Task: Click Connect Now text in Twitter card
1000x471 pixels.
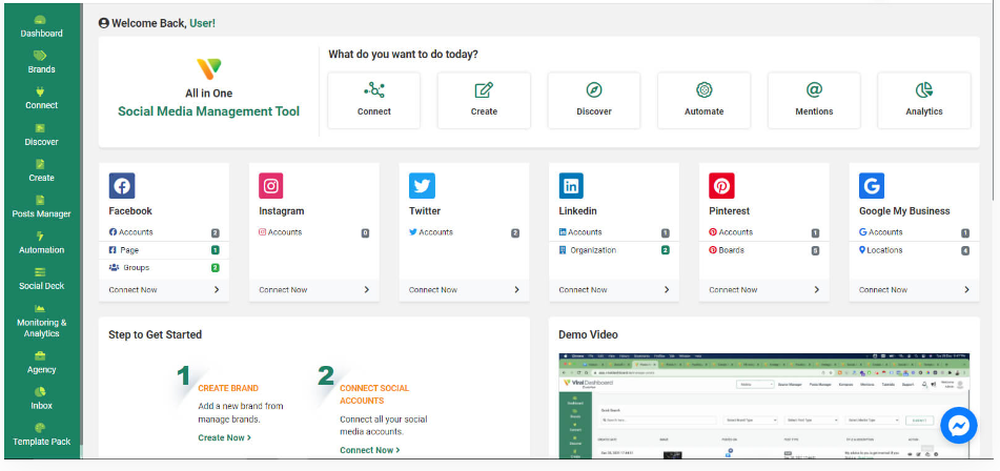Action: pos(433,289)
